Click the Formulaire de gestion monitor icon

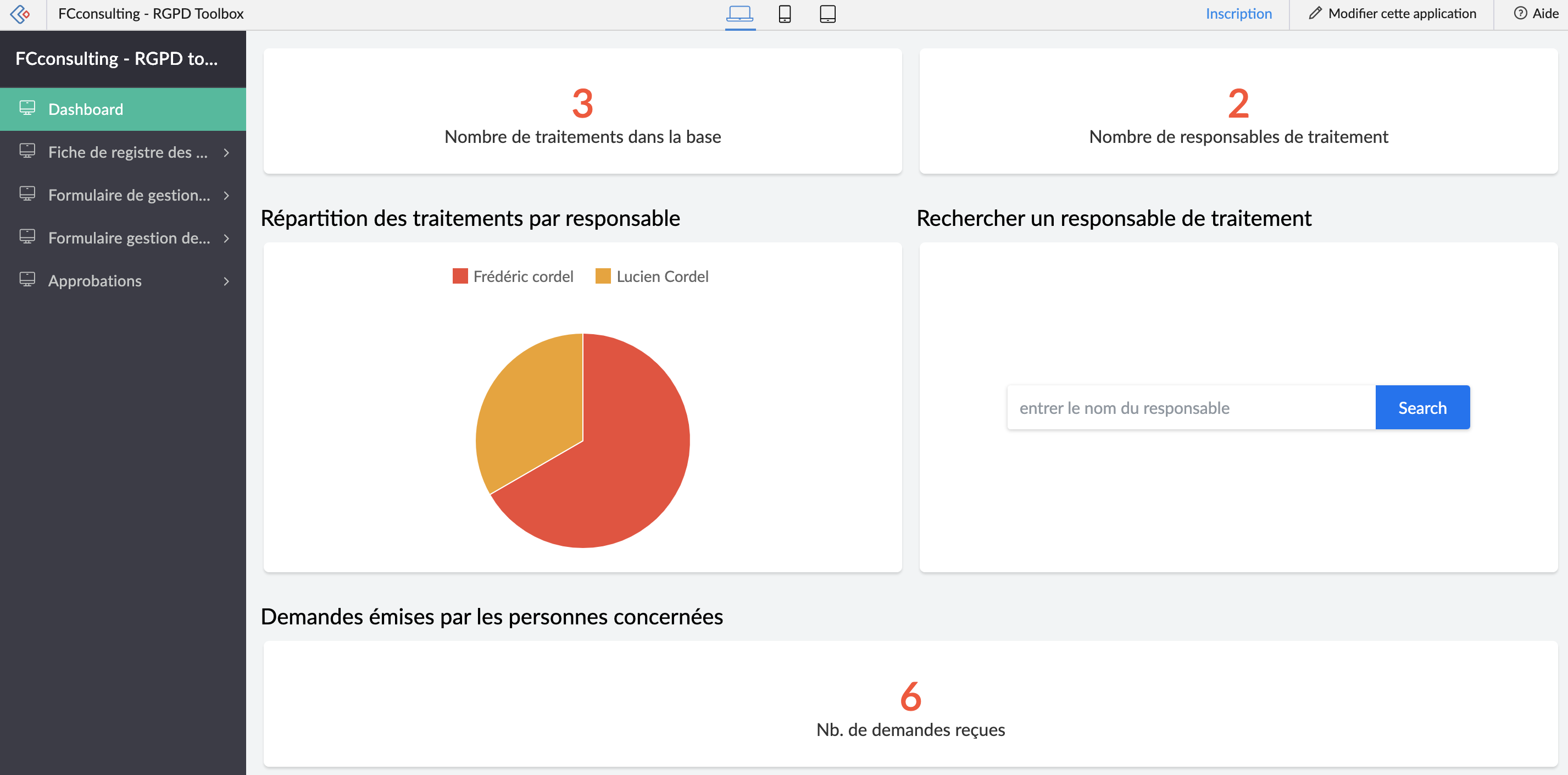(27, 194)
